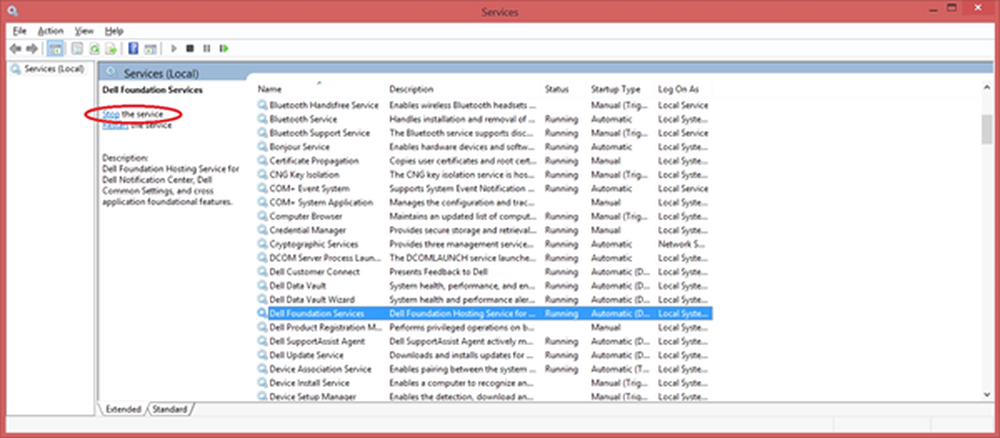Click the gear icon of Bluetooth Handsfree Service

(x=262, y=105)
